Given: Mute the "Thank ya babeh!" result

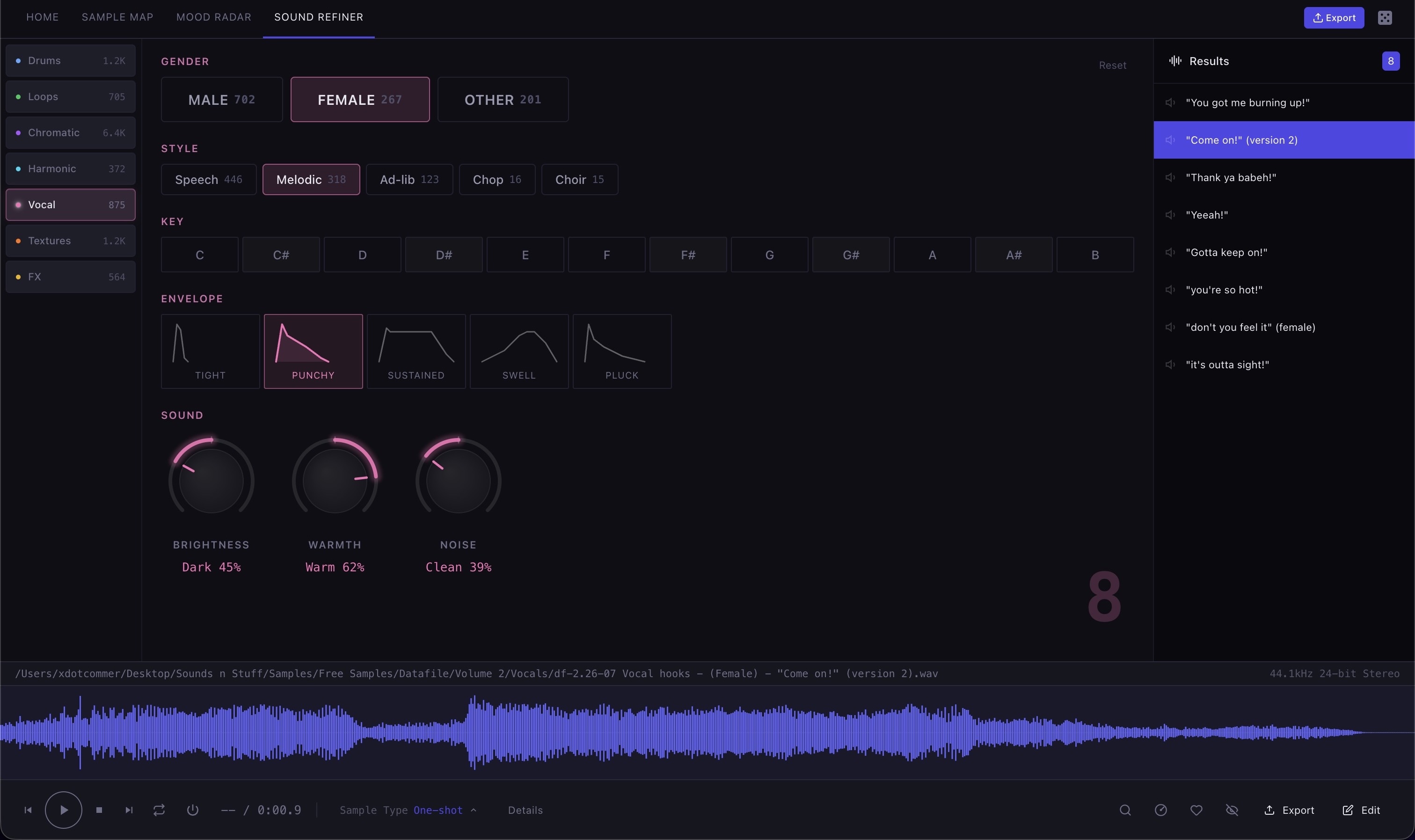Looking at the screenshot, I should 1170,177.
